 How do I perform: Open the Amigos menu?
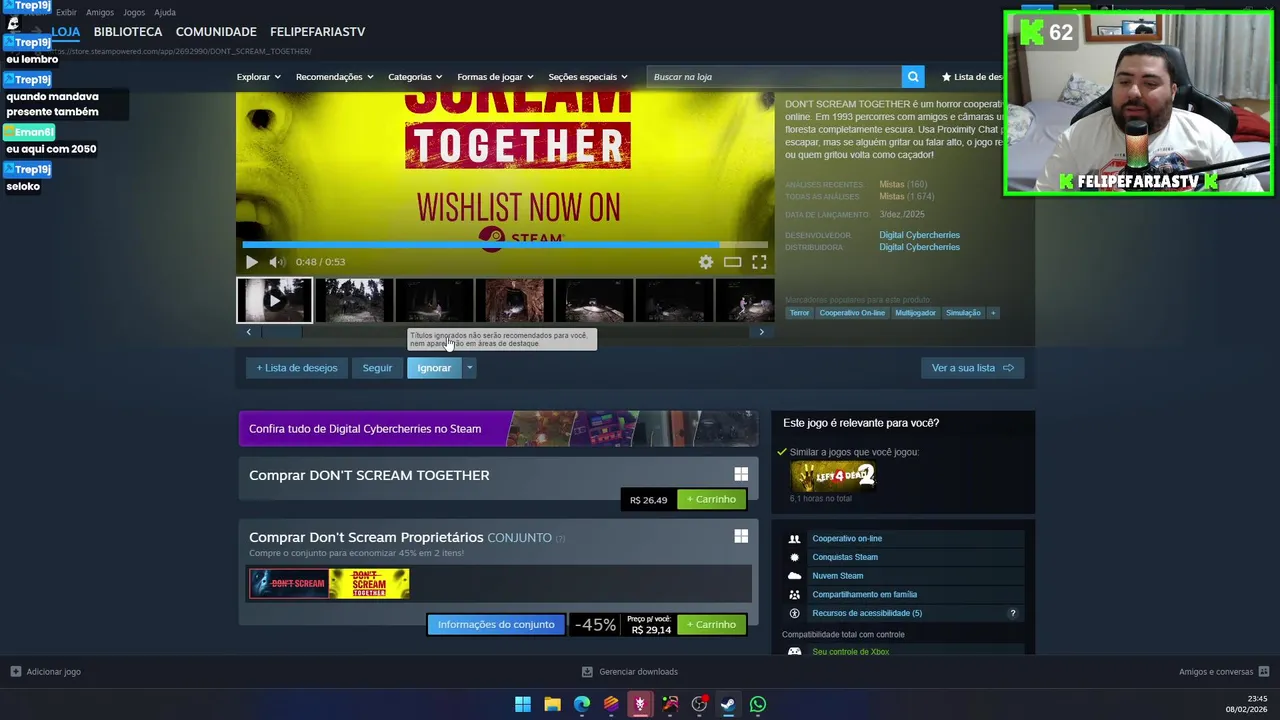[x=100, y=12]
